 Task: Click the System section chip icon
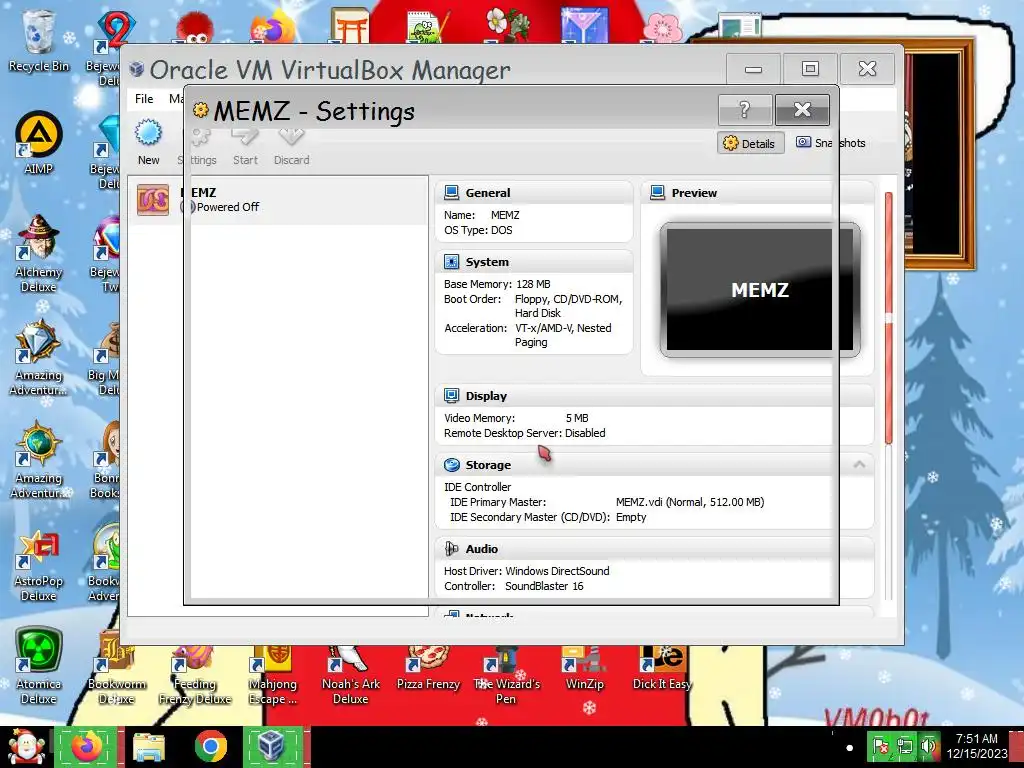(x=451, y=262)
